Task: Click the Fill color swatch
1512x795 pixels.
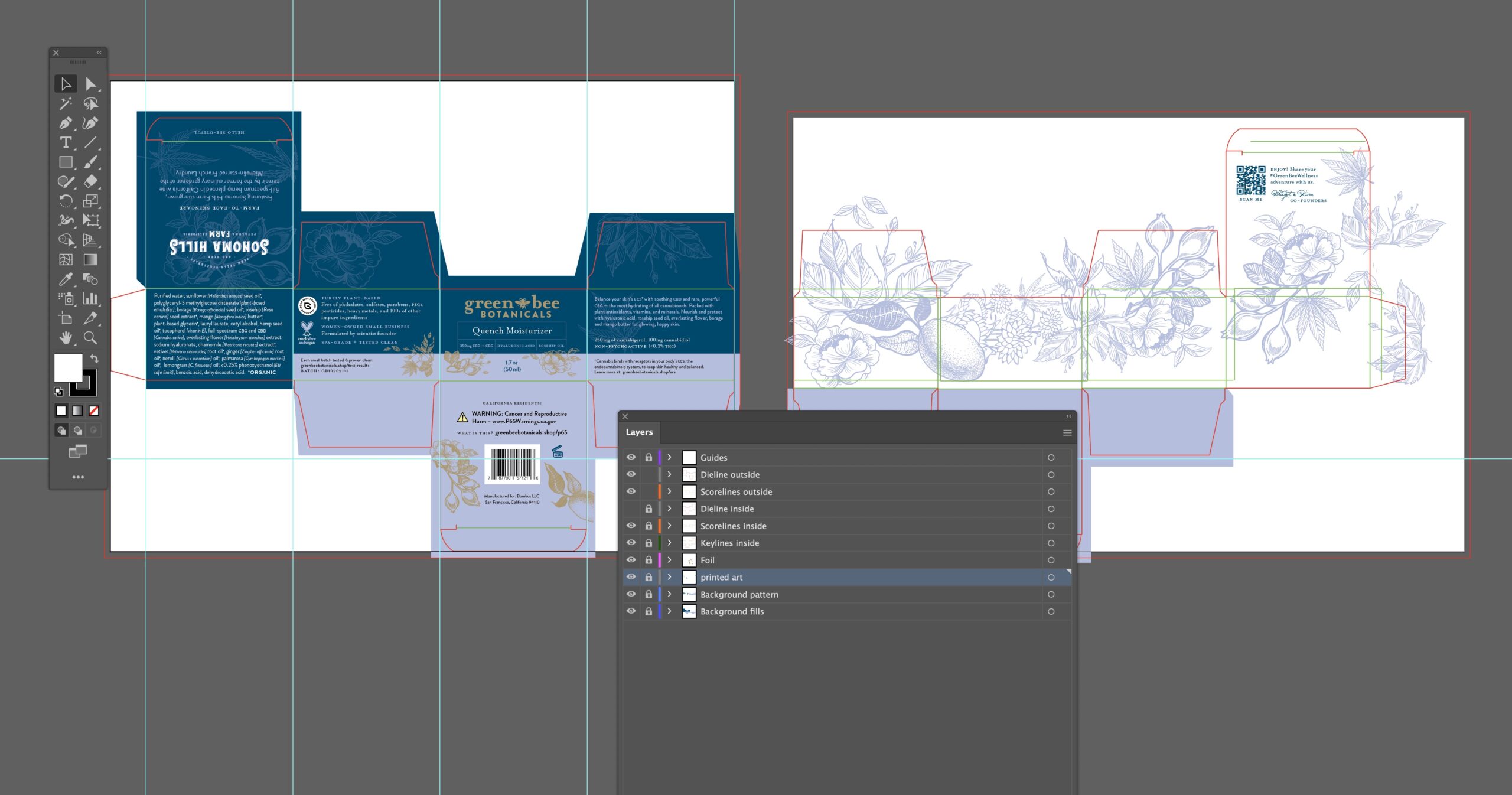Action: [x=68, y=367]
